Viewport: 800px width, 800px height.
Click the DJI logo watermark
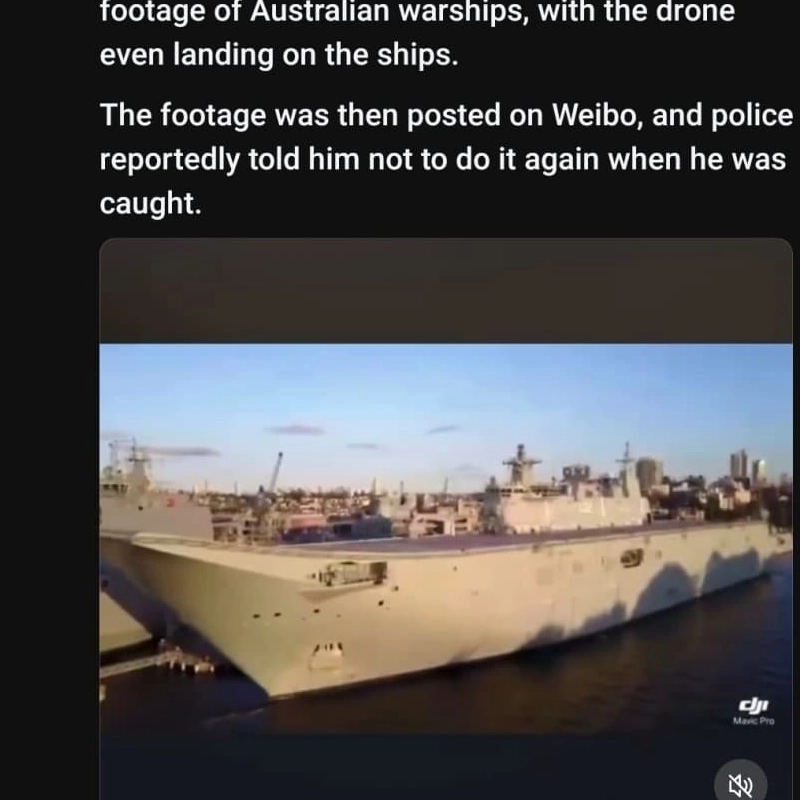coord(754,706)
